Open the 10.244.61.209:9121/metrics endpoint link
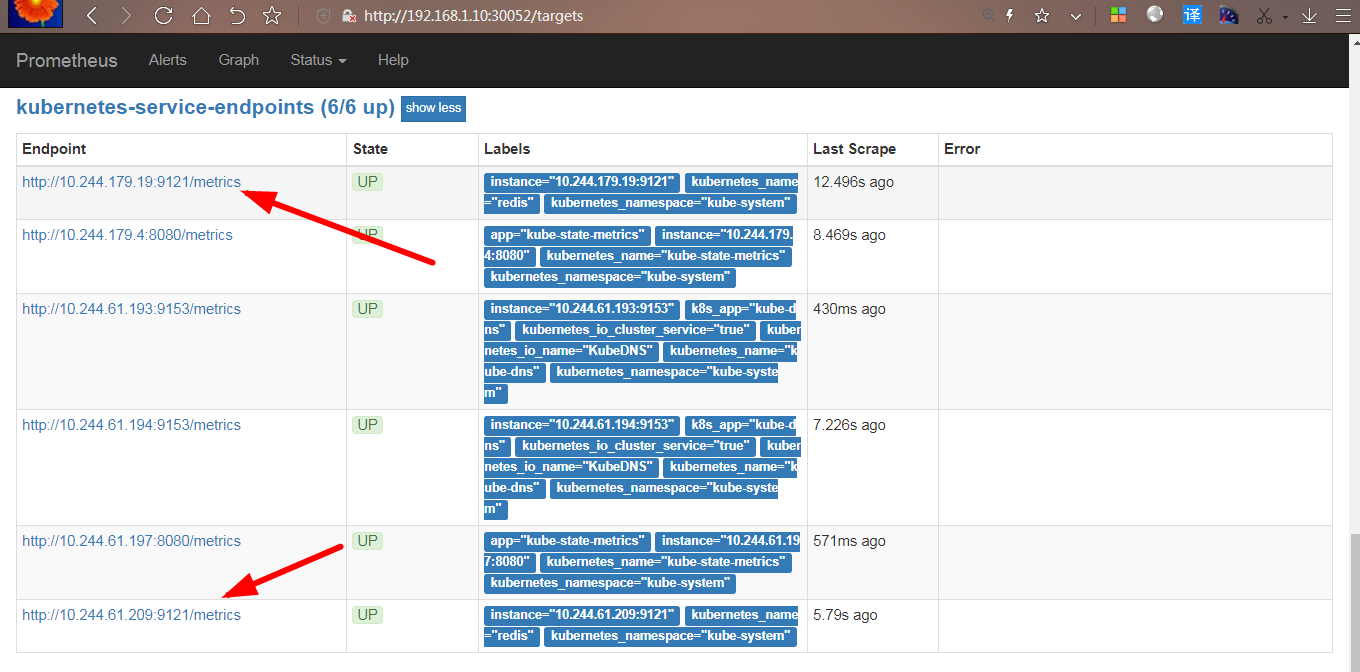 click(x=132, y=615)
